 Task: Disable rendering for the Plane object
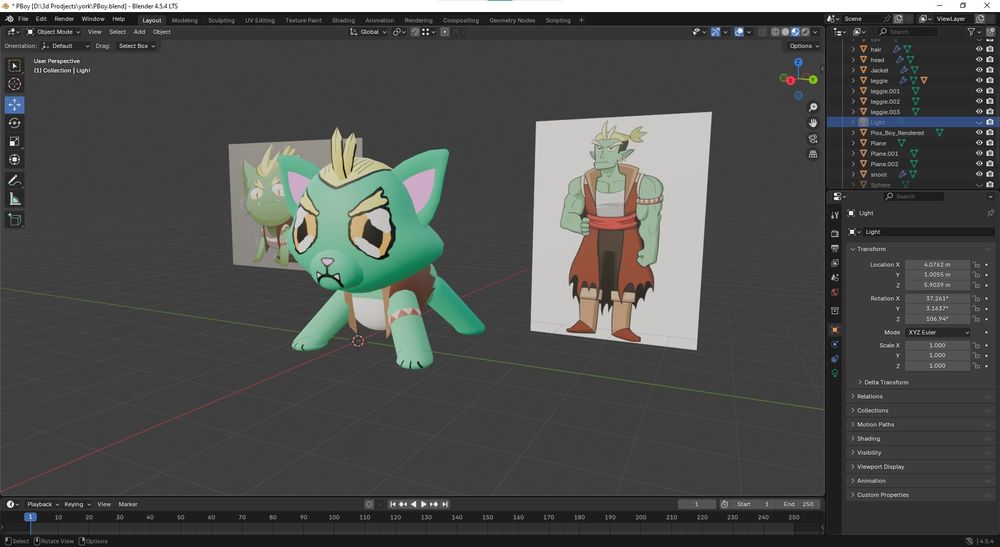click(x=990, y=143)
